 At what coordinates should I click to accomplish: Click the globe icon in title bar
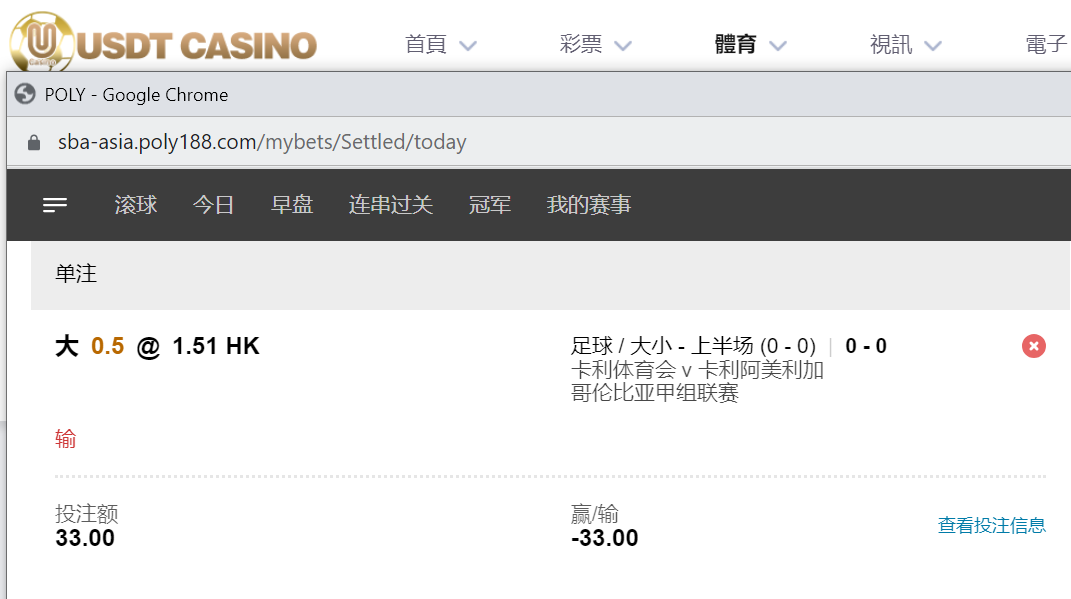[x=25, y=94]
